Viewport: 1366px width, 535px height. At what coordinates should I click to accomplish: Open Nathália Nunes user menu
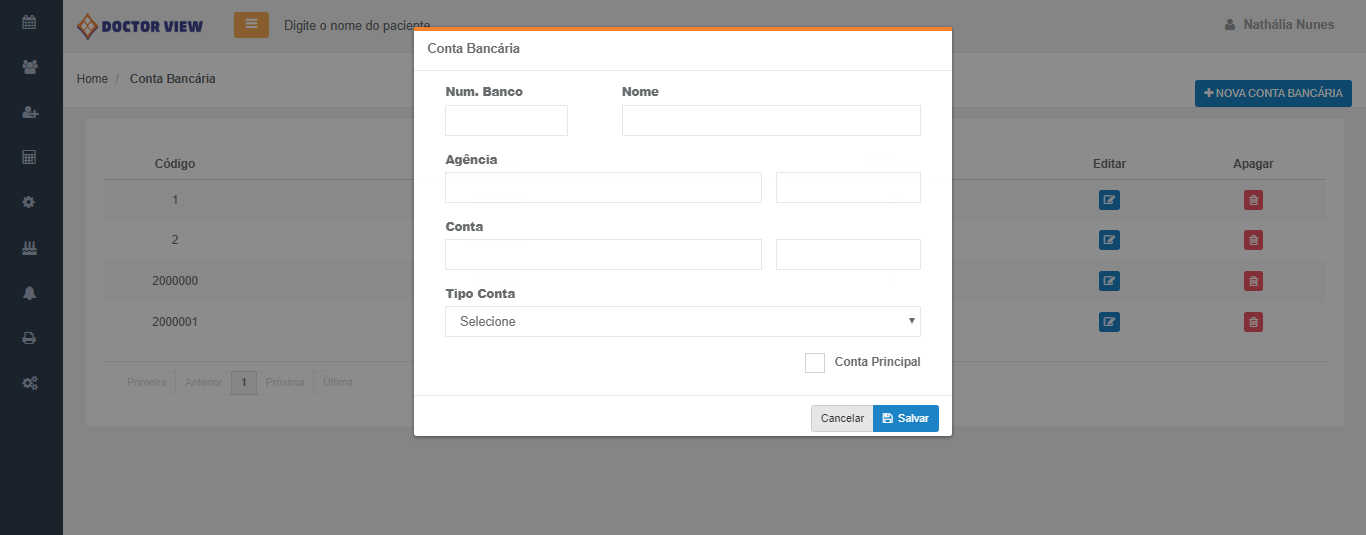(1279, 25)
